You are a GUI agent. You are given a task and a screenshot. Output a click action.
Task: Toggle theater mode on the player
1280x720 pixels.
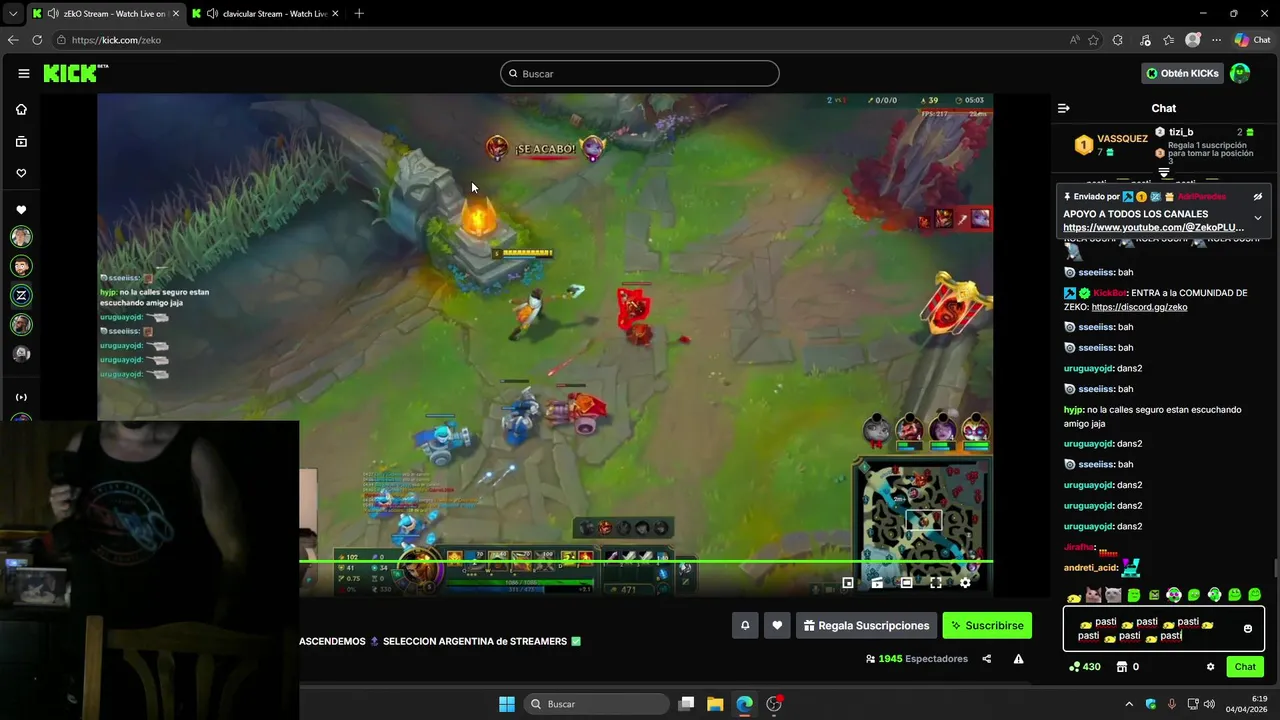[x=906, y=582]
